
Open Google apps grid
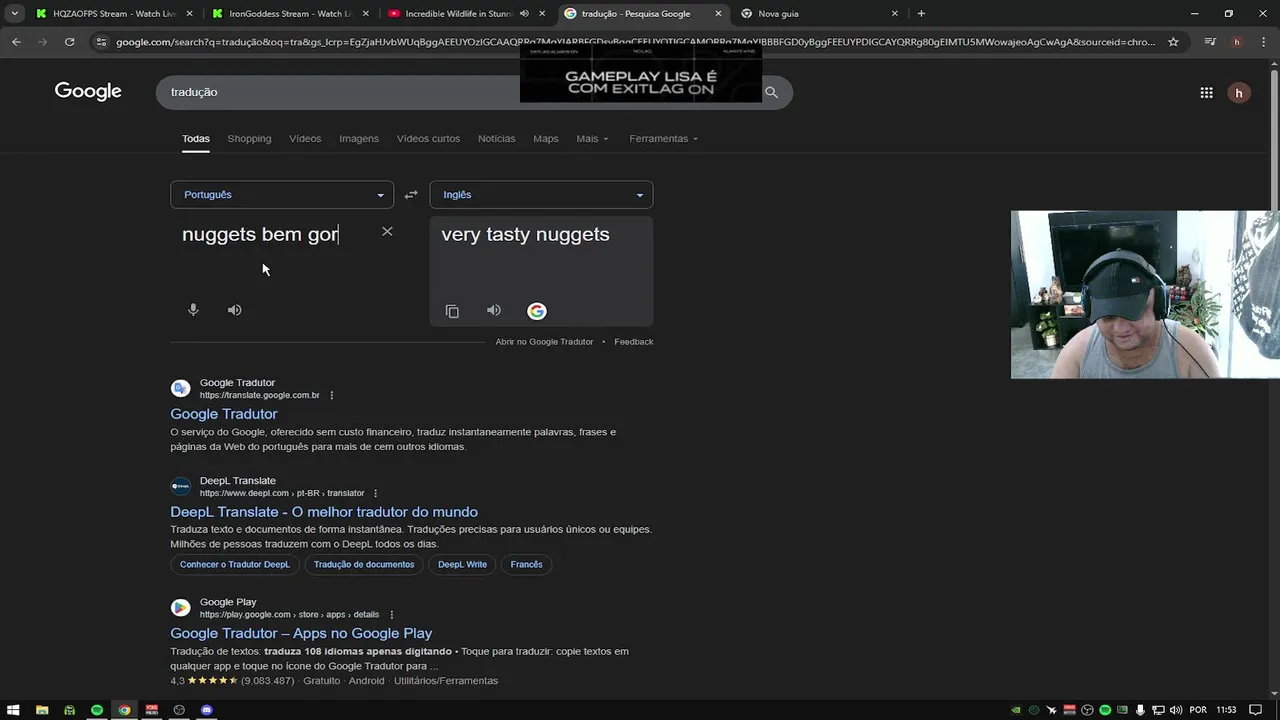[1206, 92]
